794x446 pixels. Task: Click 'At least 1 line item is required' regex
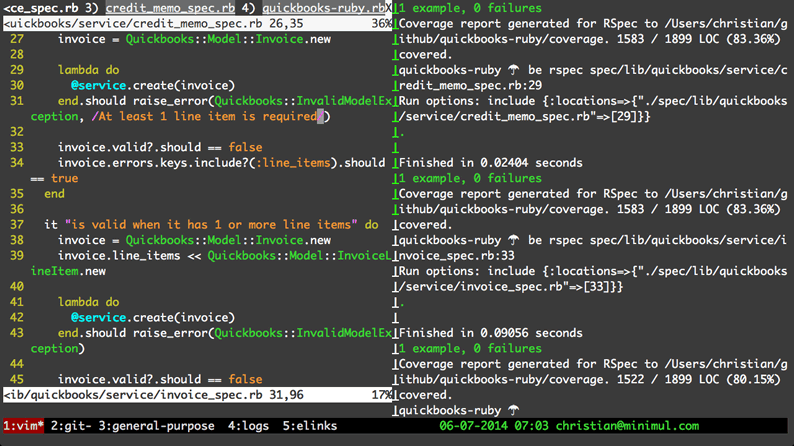pyautogui.click(x=208, y=116)
